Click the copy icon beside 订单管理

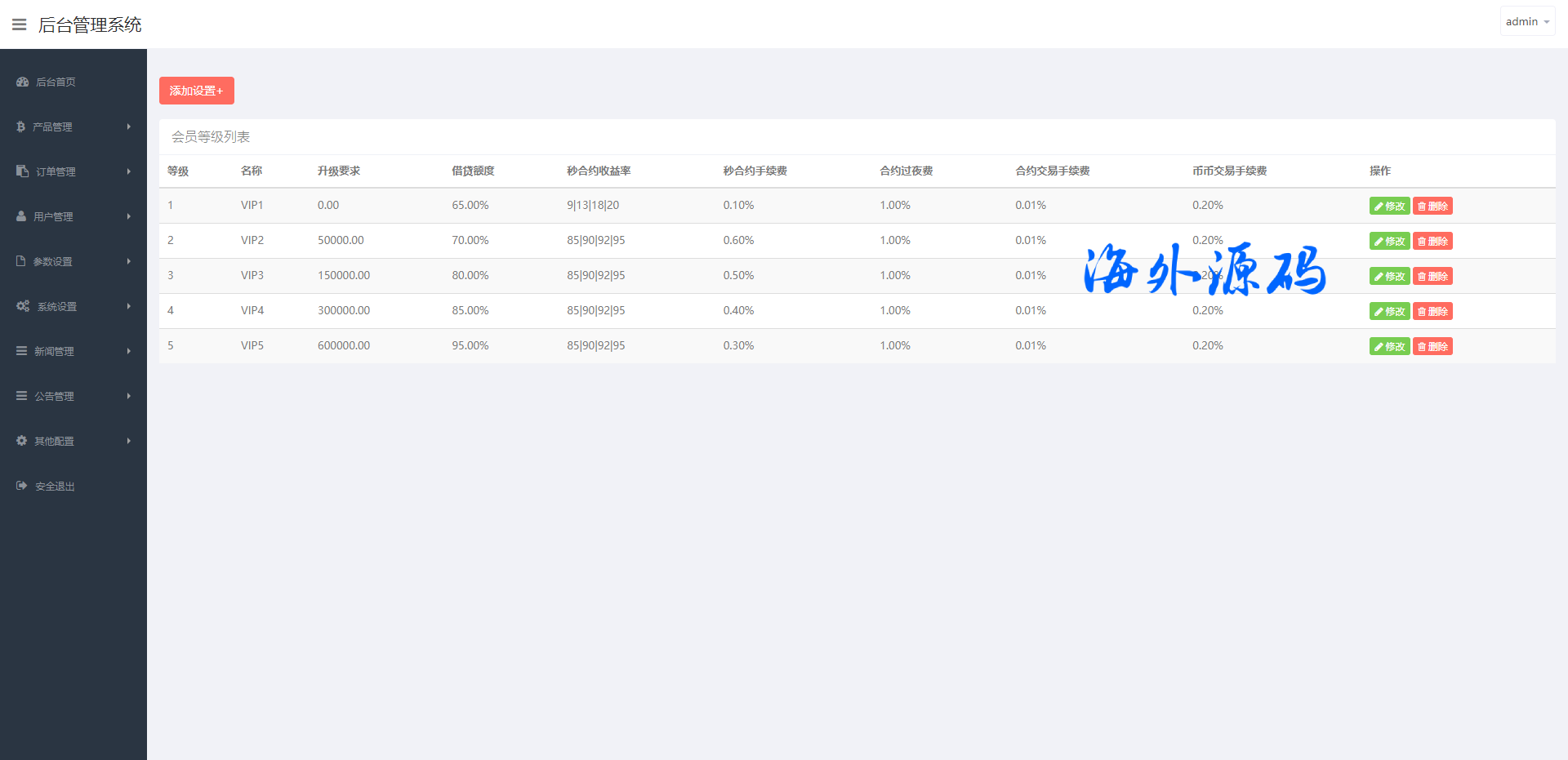click(x=23, y=171)
